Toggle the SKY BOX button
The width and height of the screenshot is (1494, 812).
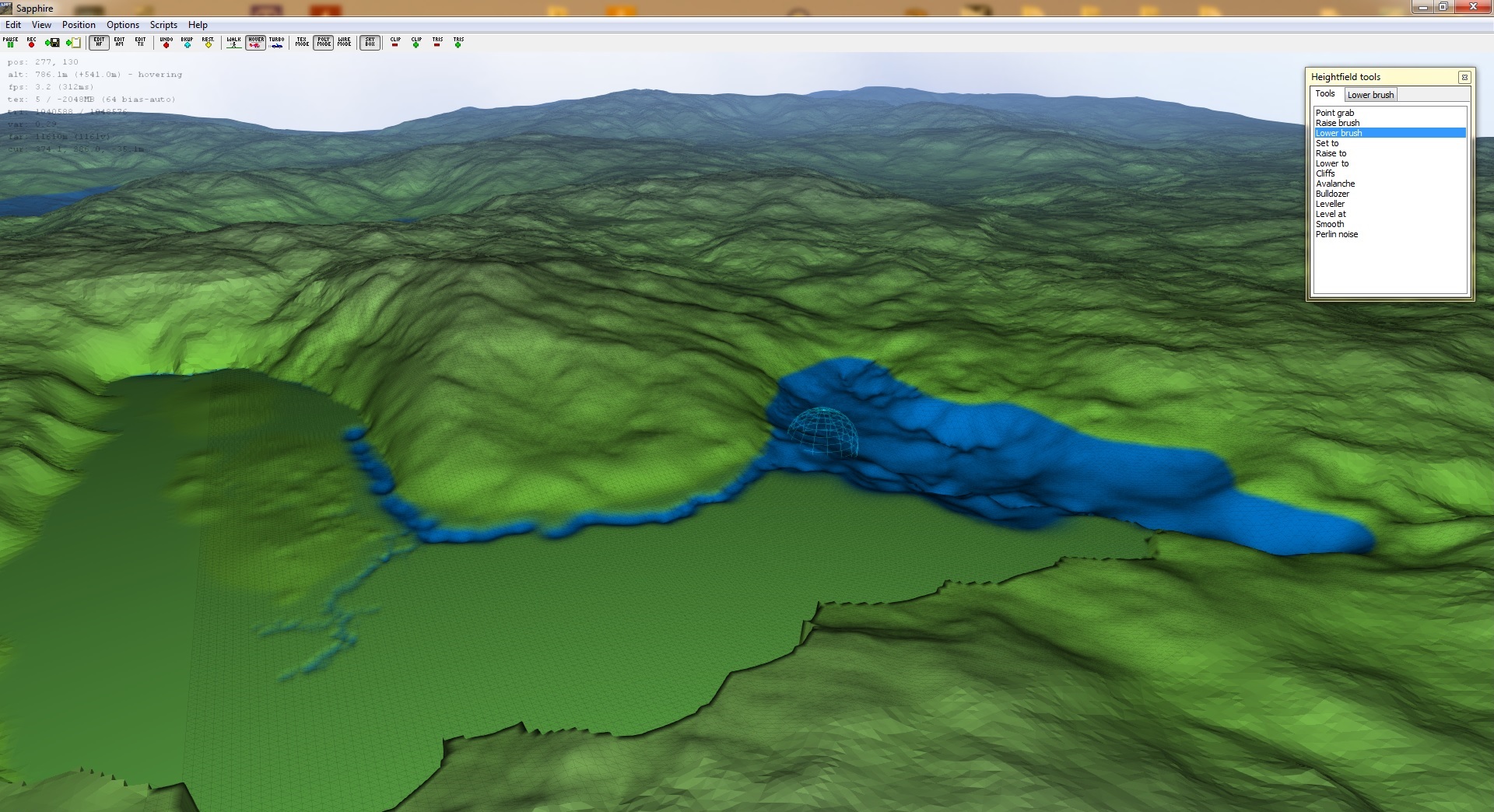(x=370, y=43)
